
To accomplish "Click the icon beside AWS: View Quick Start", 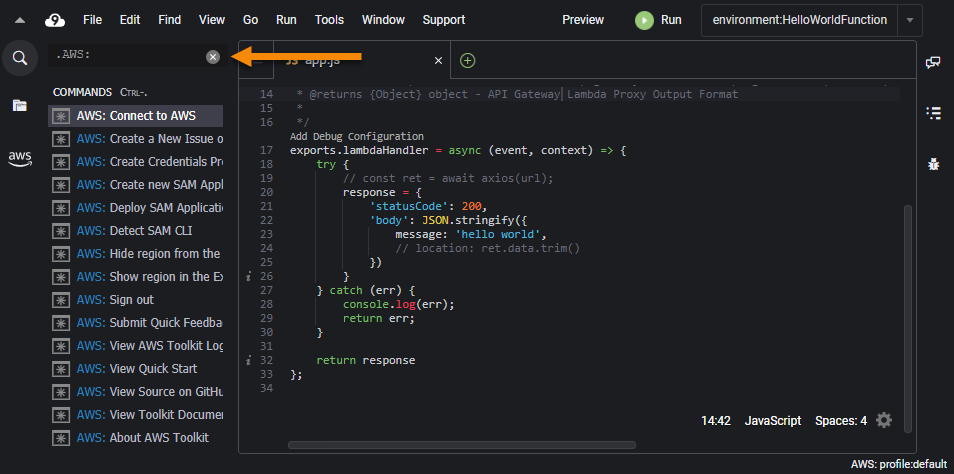I will [x=60, y=369].
